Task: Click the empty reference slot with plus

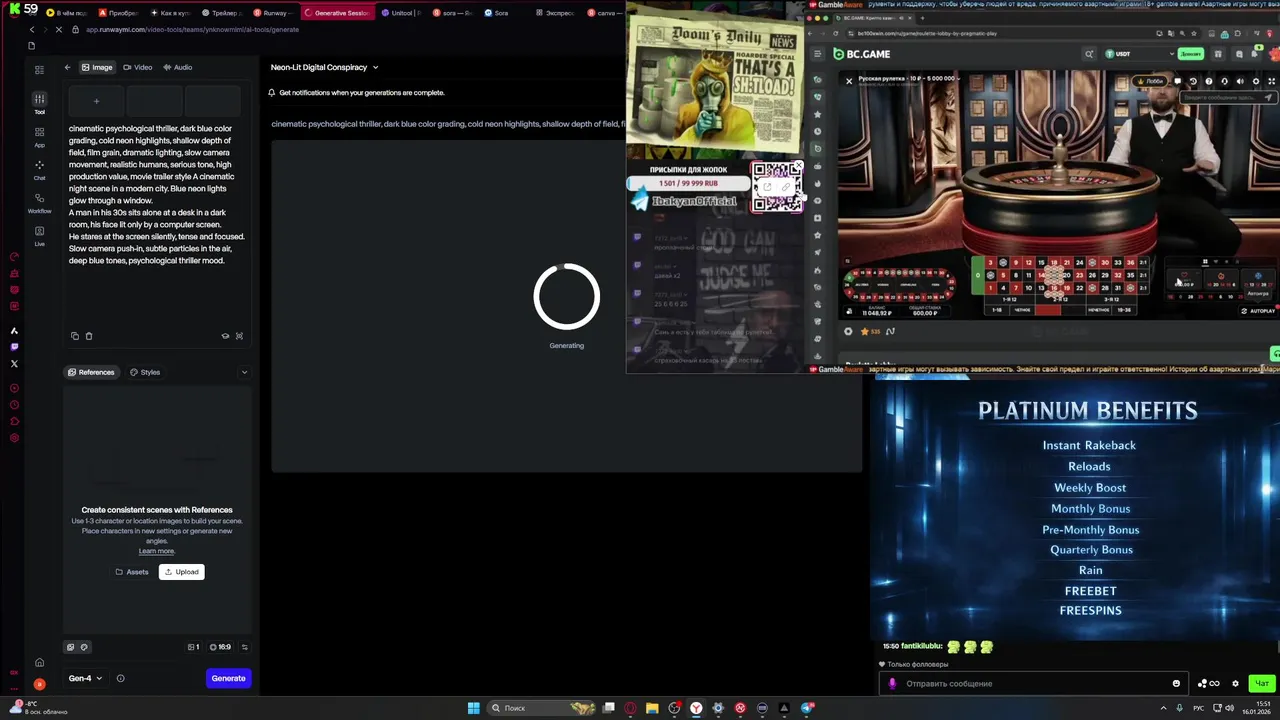Action: point(96,101)
